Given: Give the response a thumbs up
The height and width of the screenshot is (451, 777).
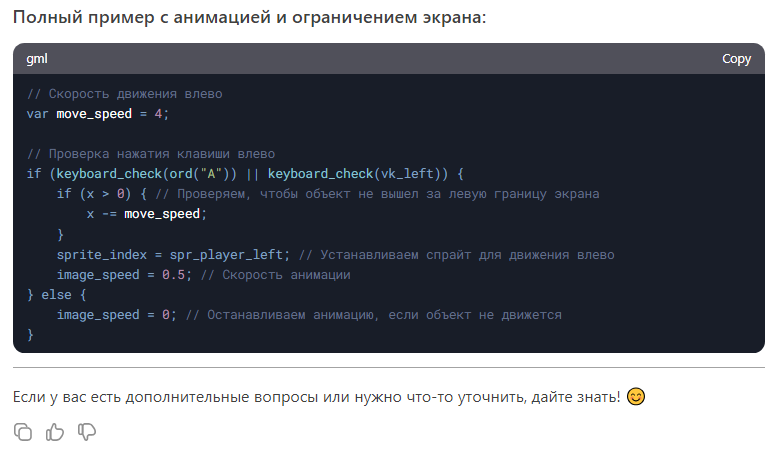Looking at the screenshot, I should 55,432.
